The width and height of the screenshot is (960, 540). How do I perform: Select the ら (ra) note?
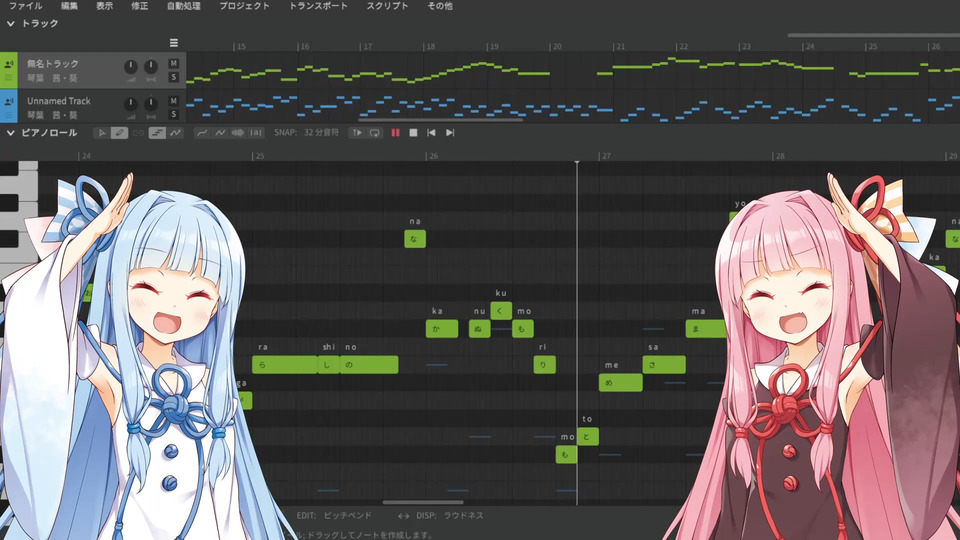285,365
